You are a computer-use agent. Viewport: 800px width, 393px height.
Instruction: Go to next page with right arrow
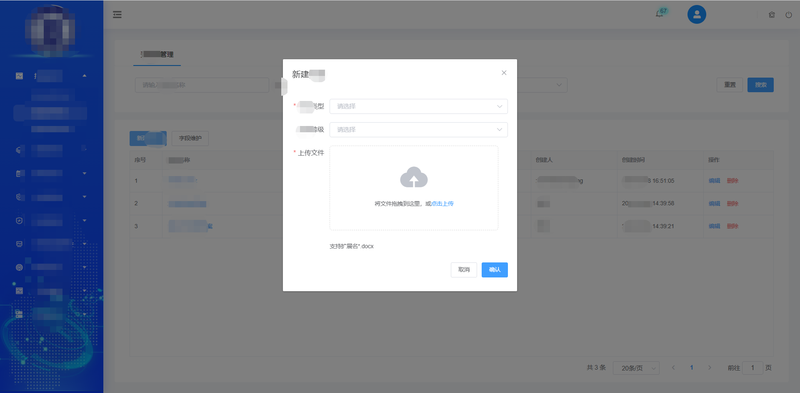[x=710, y=367]
